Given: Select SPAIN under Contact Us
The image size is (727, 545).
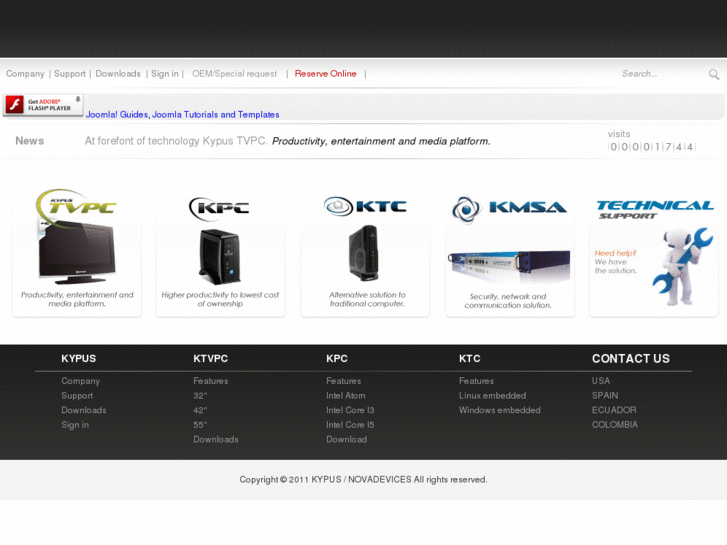Looking at the screenshot, I should 605,396.
